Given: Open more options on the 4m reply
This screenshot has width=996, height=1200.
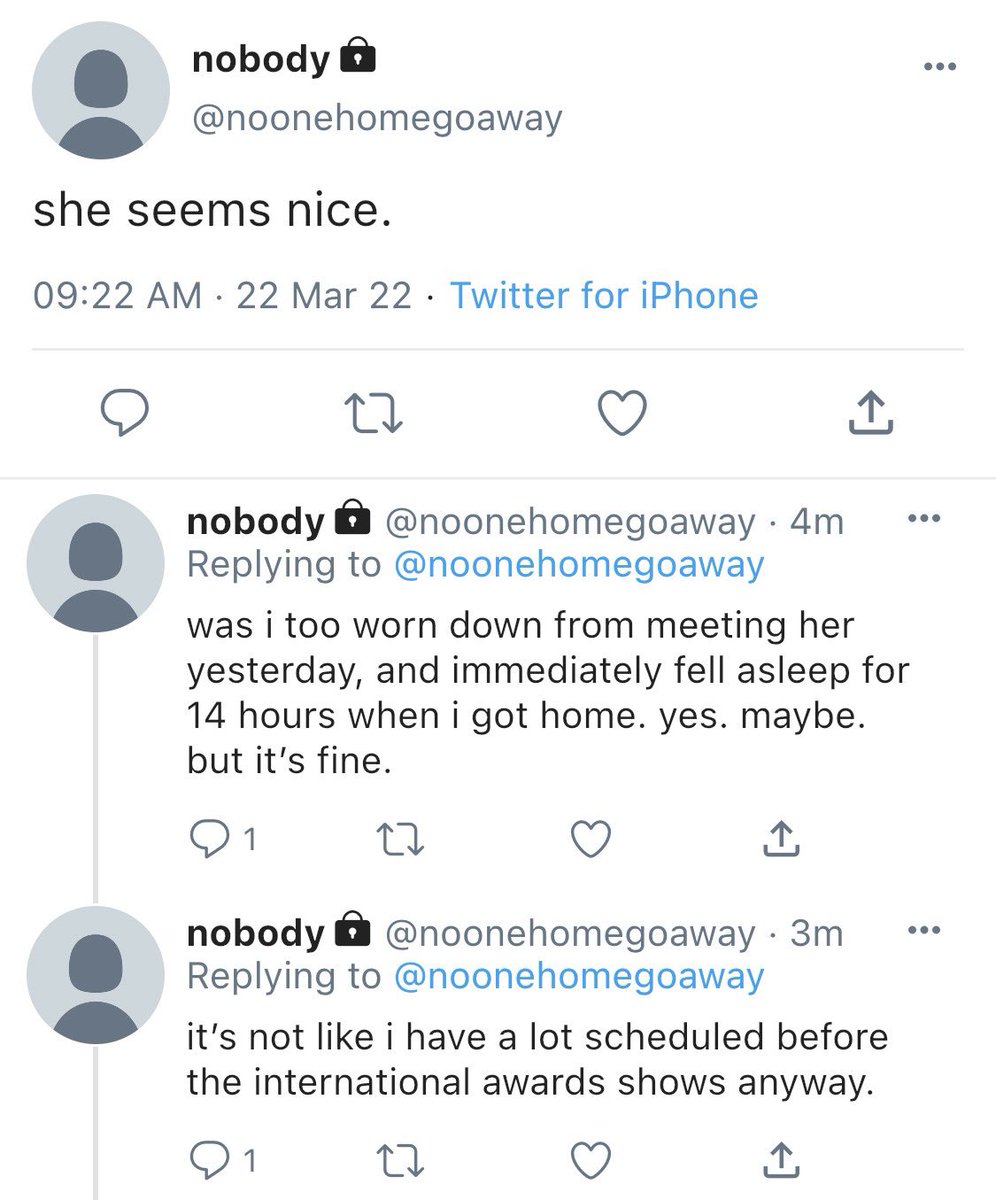Looking at the screenshot, I should (922, 518).
